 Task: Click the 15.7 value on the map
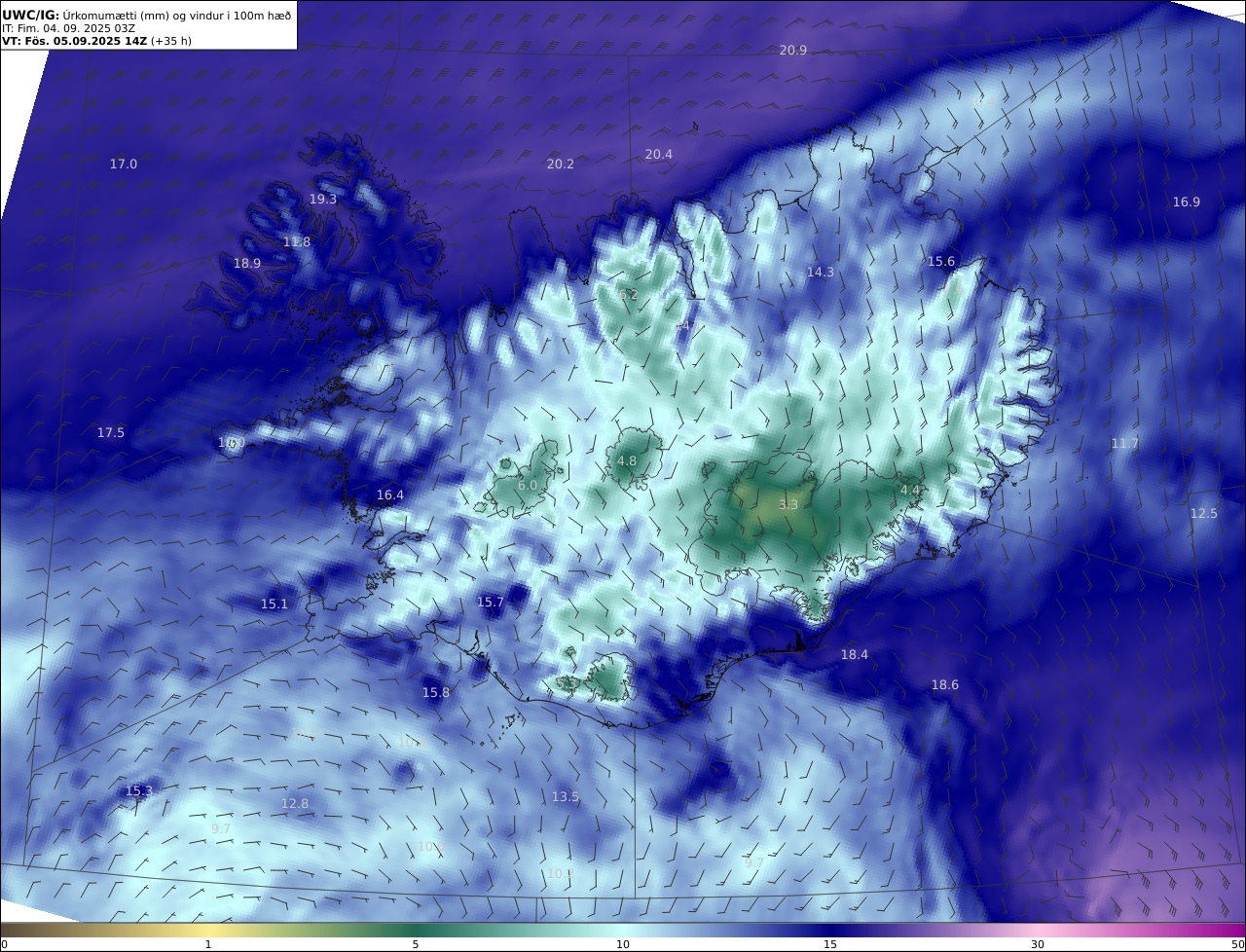click(491, 603)
